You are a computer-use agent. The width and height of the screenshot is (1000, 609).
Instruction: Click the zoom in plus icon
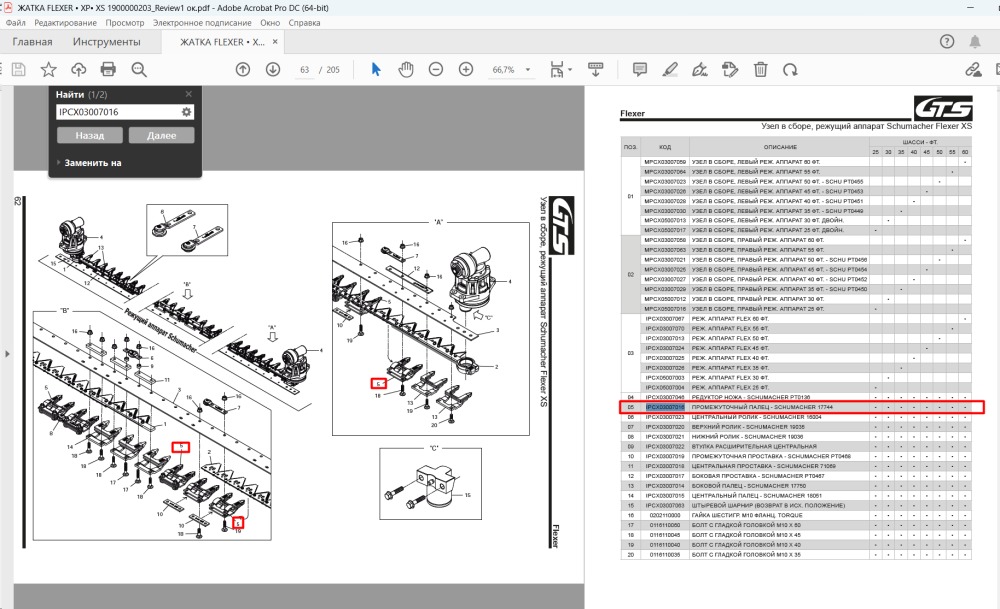point(466,70)
